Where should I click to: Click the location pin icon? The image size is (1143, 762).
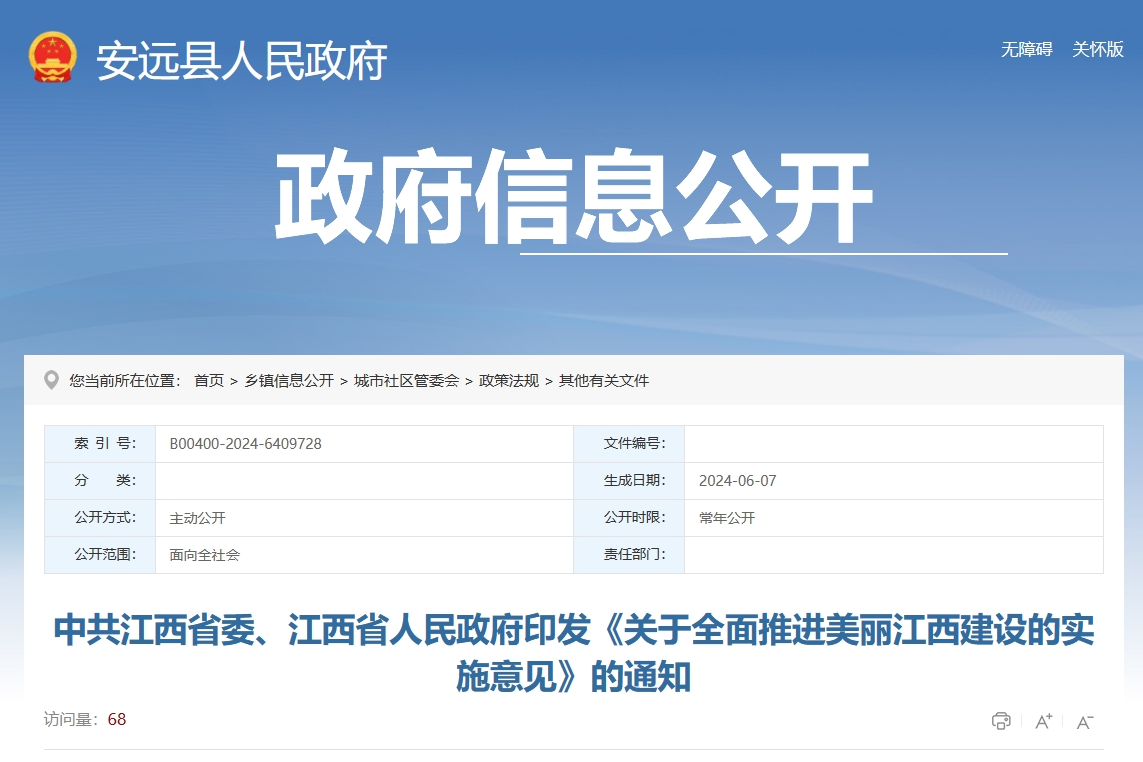52,380
